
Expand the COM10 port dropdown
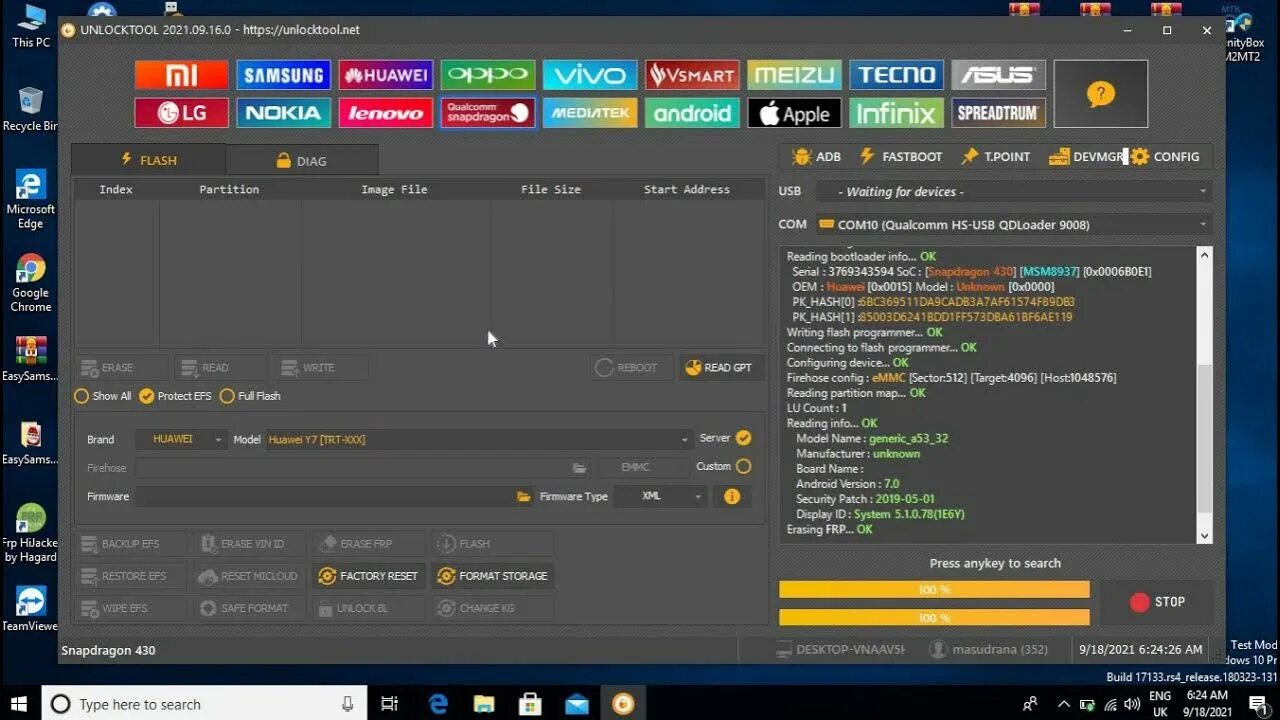pos(1013,224)
